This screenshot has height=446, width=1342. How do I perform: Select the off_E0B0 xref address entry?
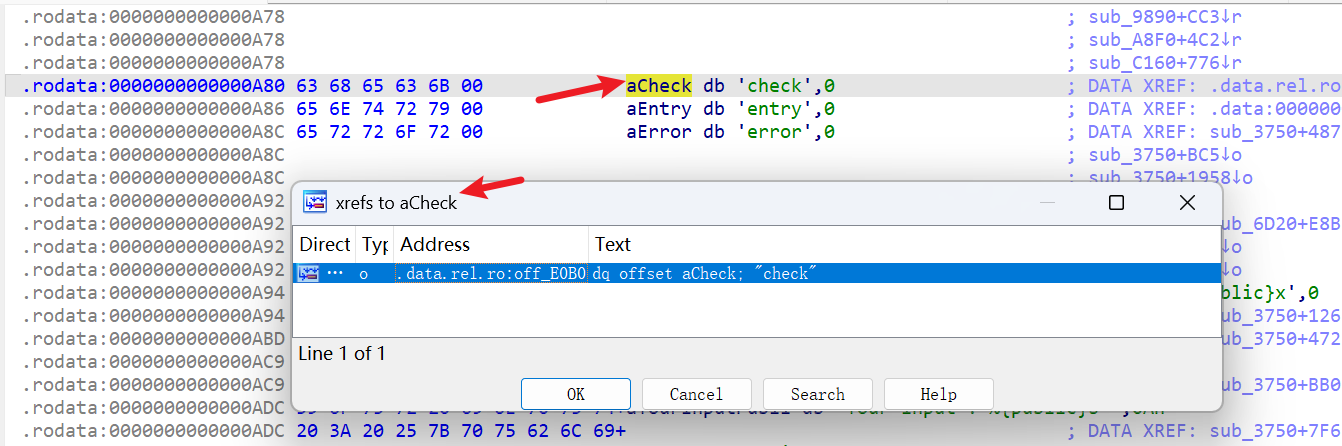click(492, 273)
